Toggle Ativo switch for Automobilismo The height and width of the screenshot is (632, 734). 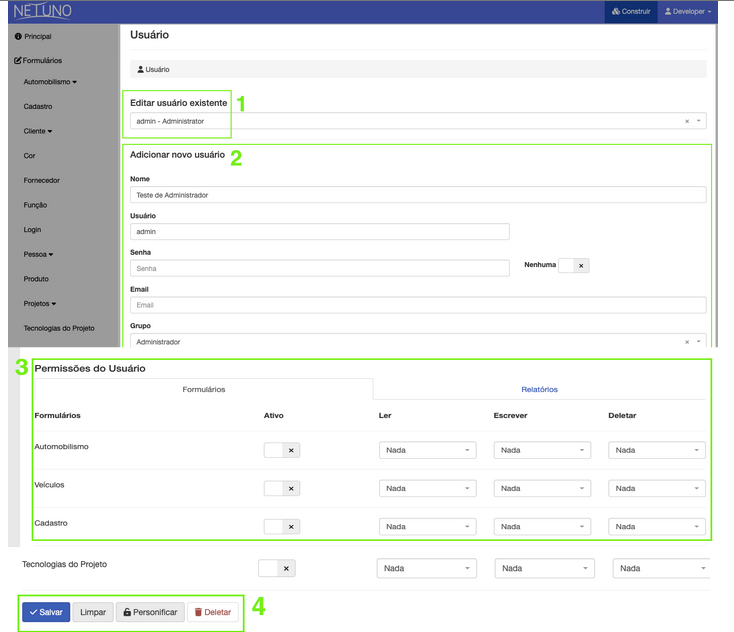click(281, 451)
